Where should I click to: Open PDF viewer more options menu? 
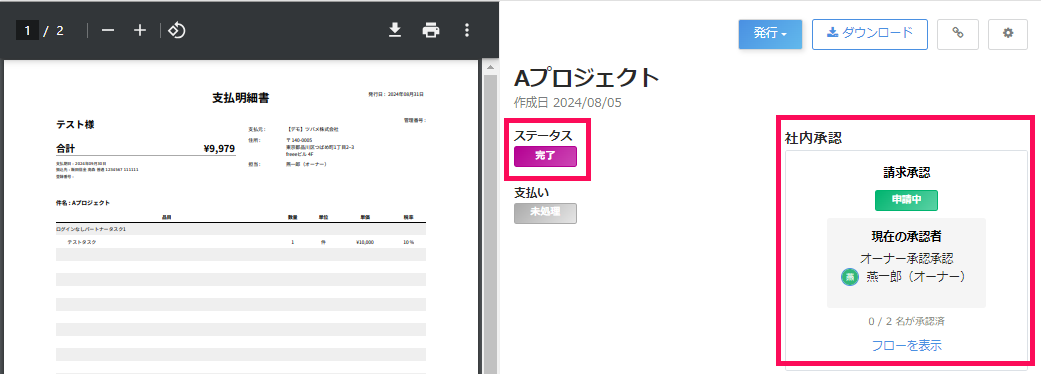tap(467, 31)
